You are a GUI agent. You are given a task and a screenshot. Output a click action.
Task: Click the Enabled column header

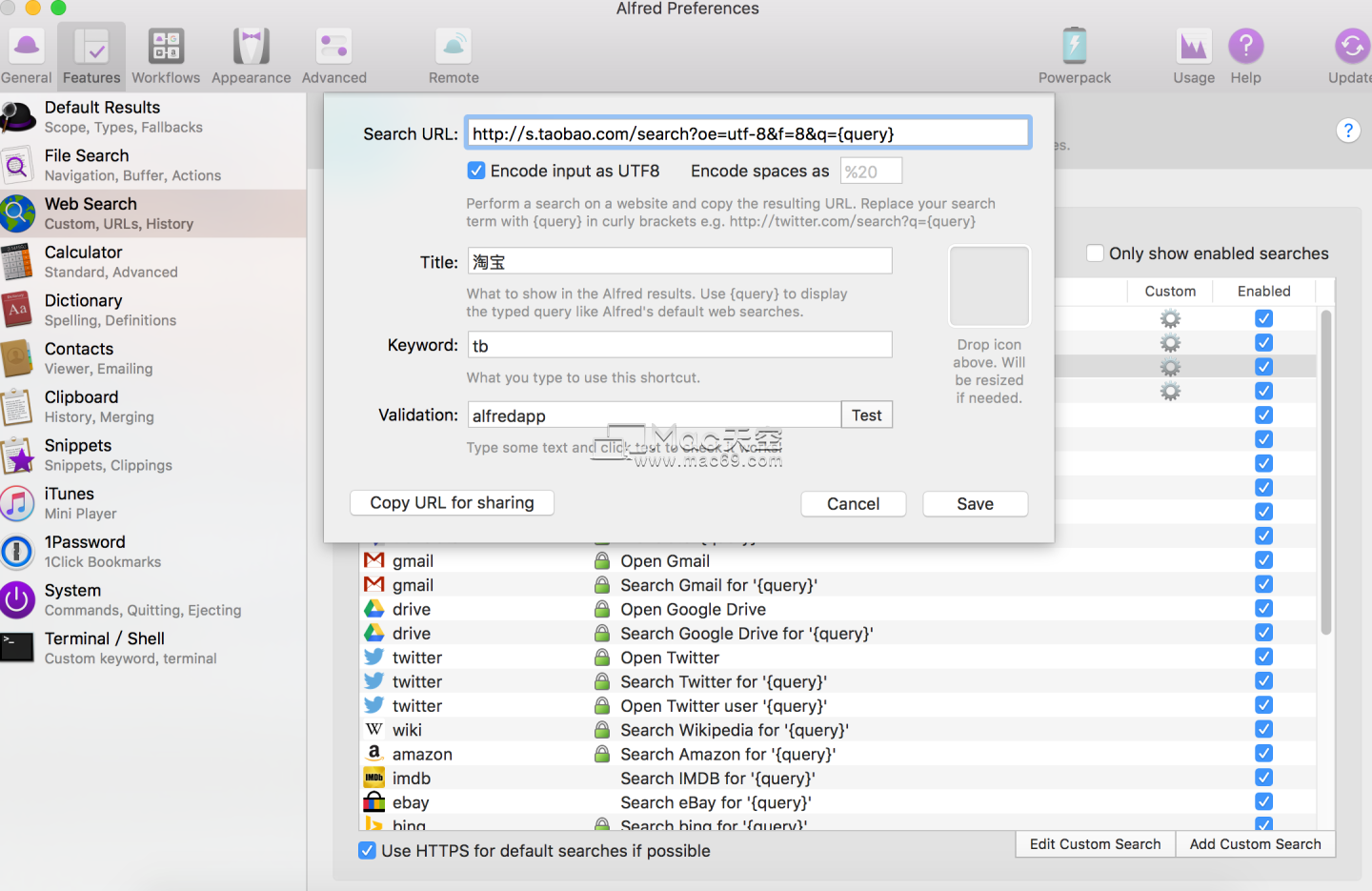1264,291
